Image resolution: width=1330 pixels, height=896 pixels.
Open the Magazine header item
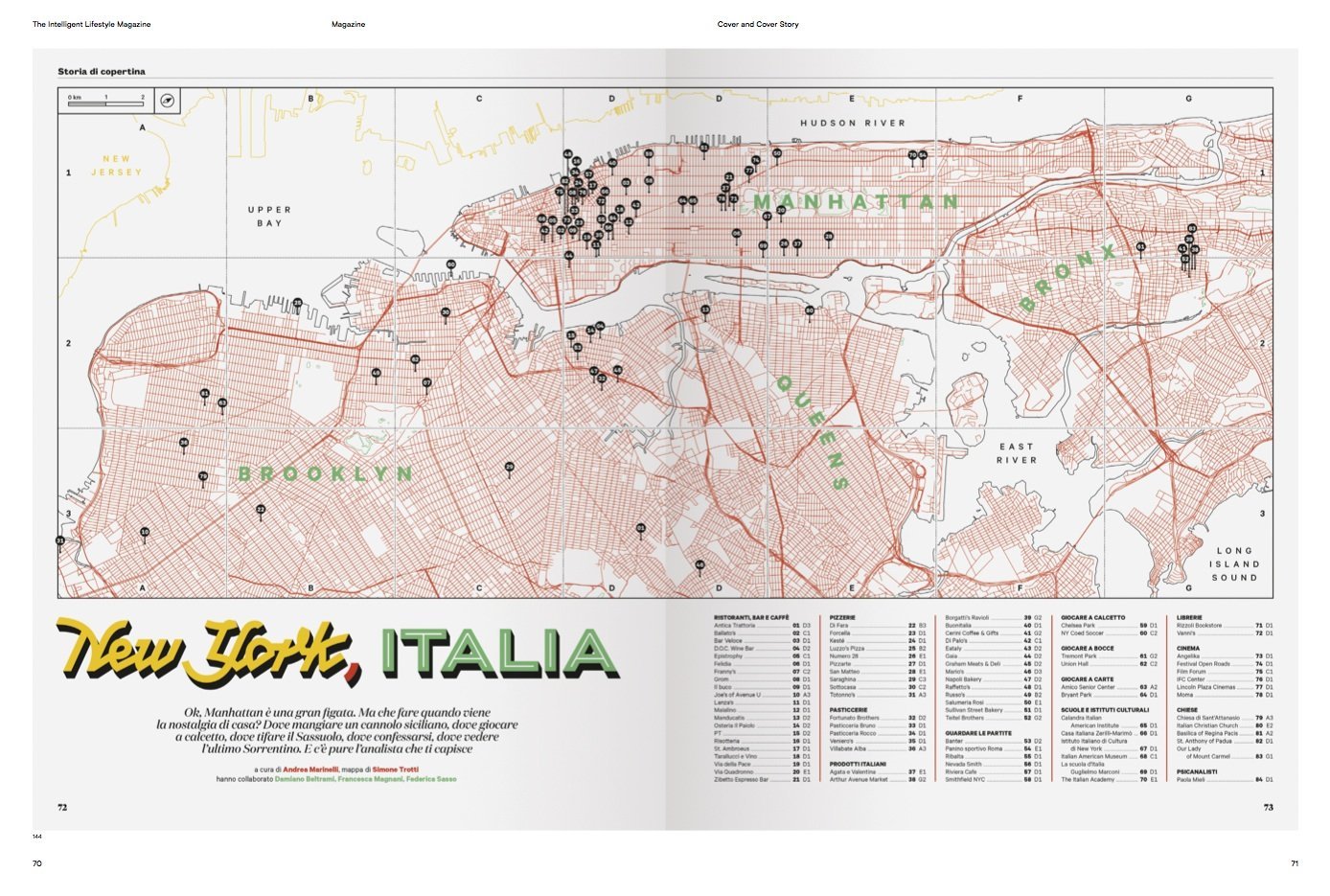click(348, 24)
